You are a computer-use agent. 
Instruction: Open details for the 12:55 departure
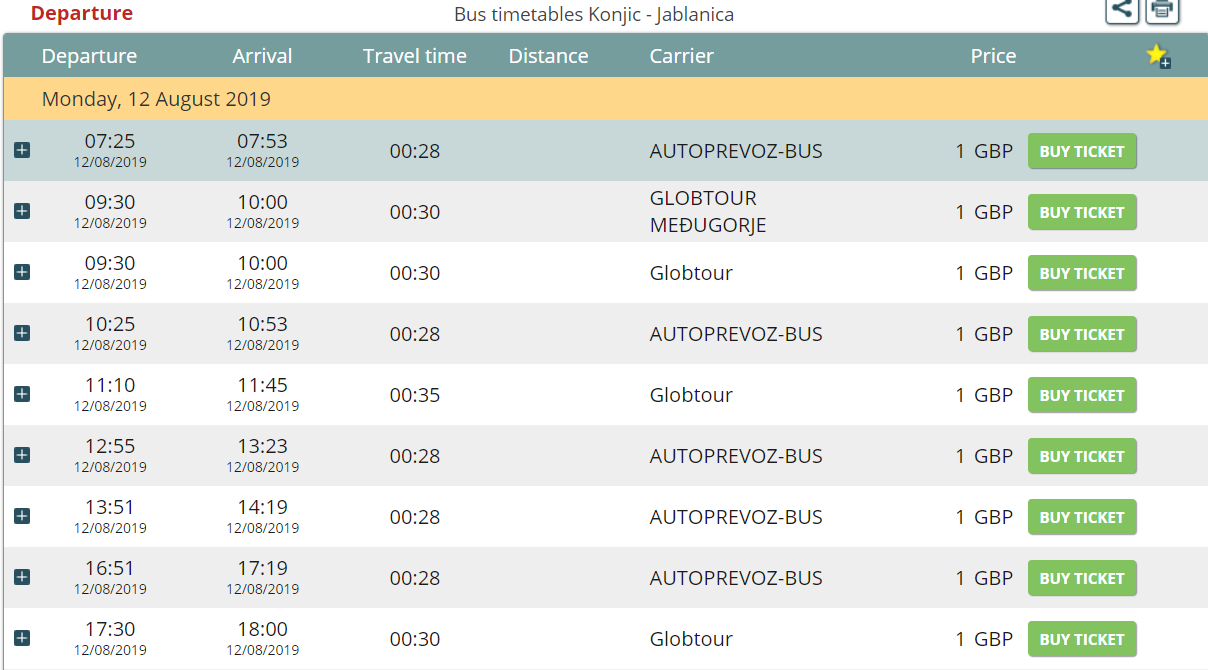pyautogui.click(x=22, y=455)
